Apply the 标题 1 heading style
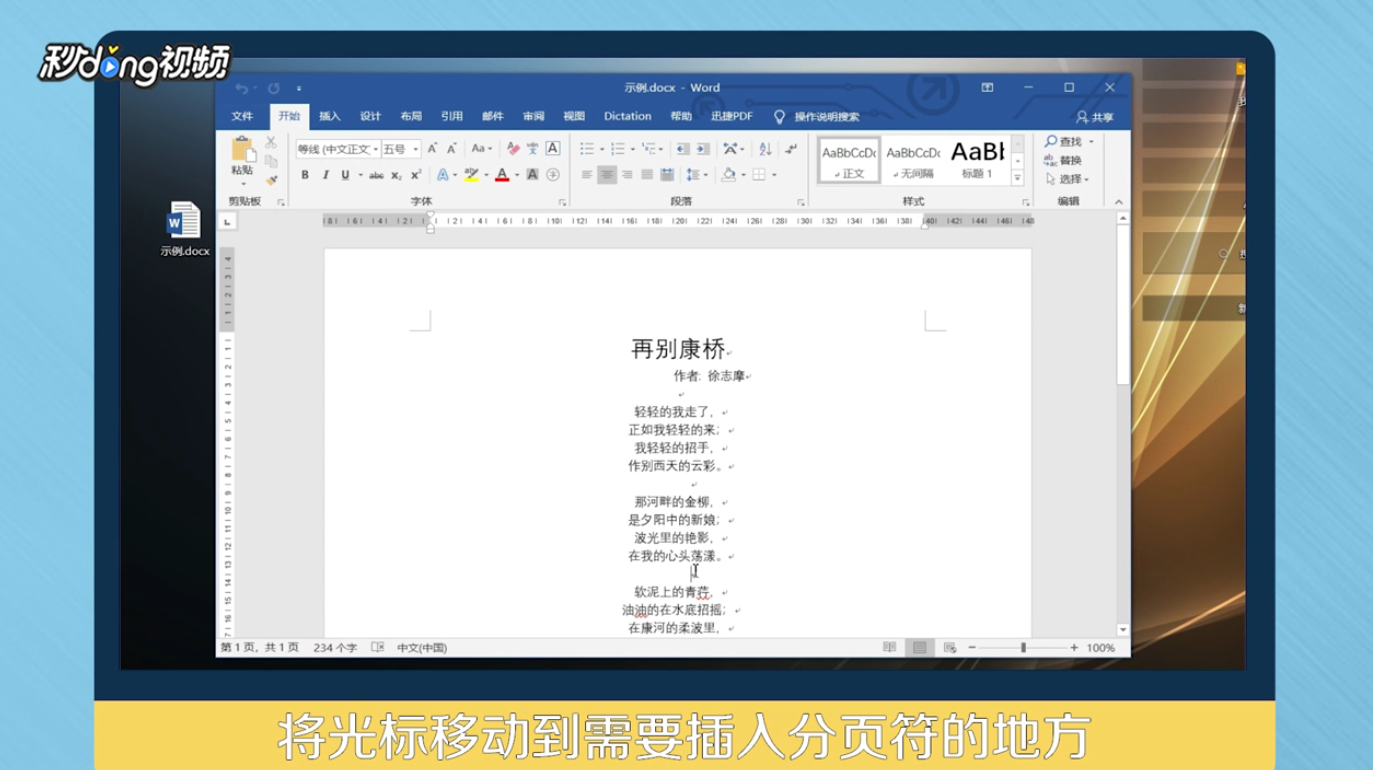The image size is (1373, 770). click(x=977, y=159)
